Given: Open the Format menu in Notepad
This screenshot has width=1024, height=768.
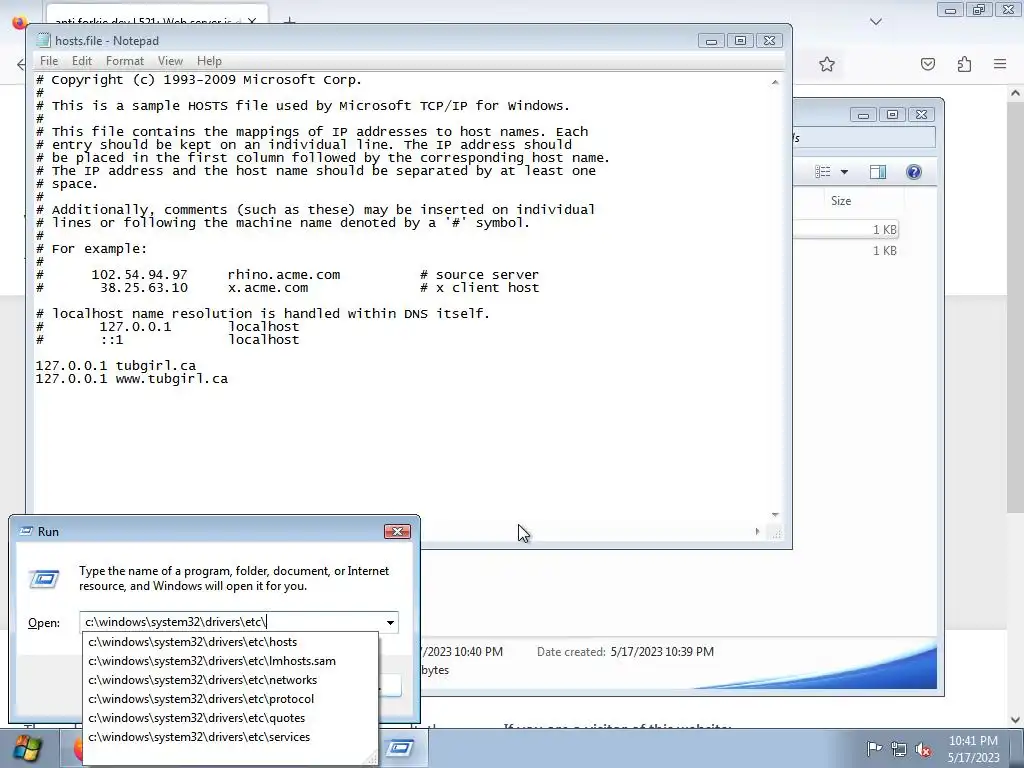Looking at the screenshot, I should pyautogui.click(x=125, y=61).
